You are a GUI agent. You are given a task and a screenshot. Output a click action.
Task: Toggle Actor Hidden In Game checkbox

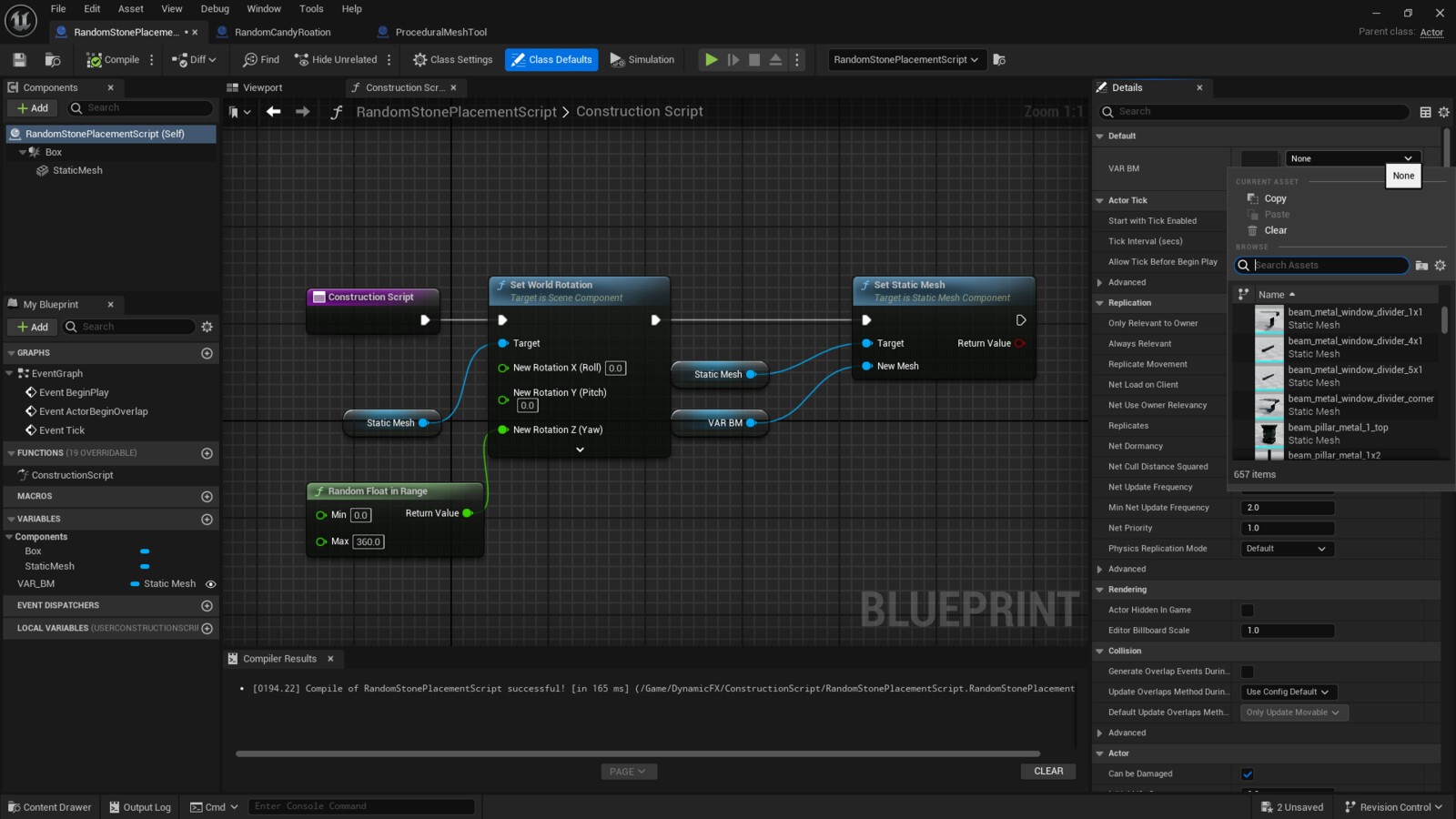(1248, 611)
